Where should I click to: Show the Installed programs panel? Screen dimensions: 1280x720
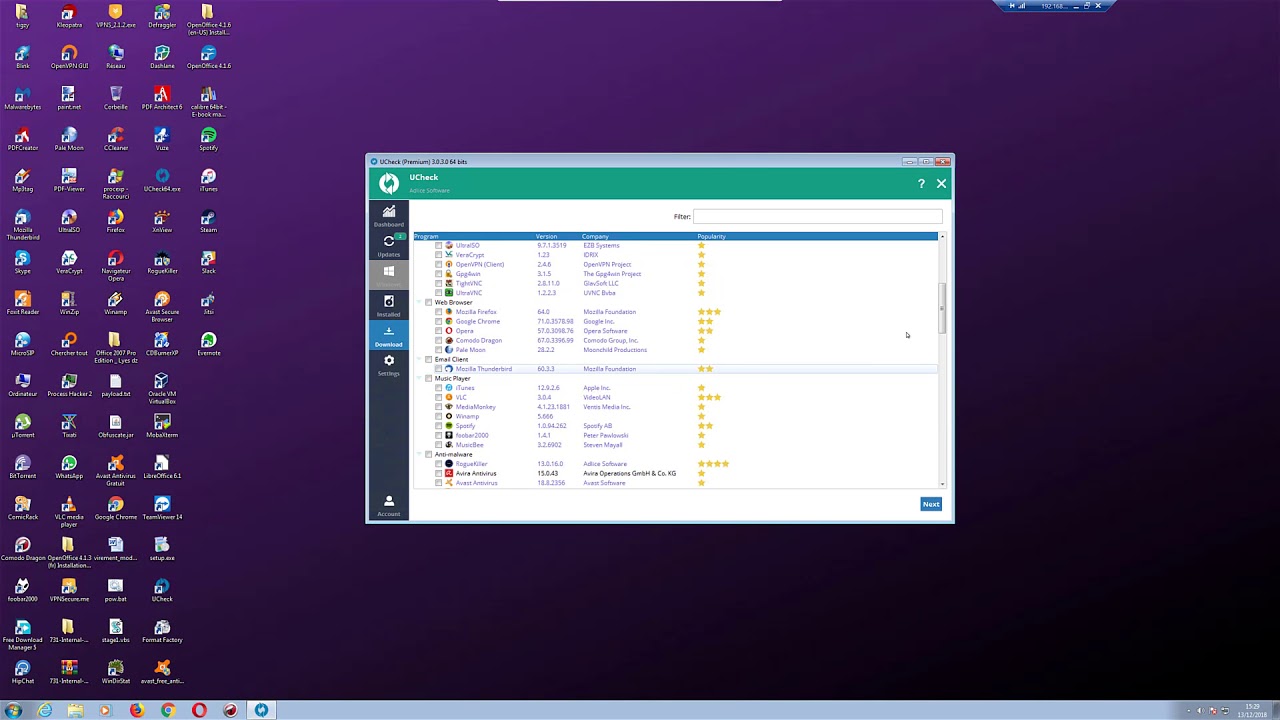(x=389, y=305)
